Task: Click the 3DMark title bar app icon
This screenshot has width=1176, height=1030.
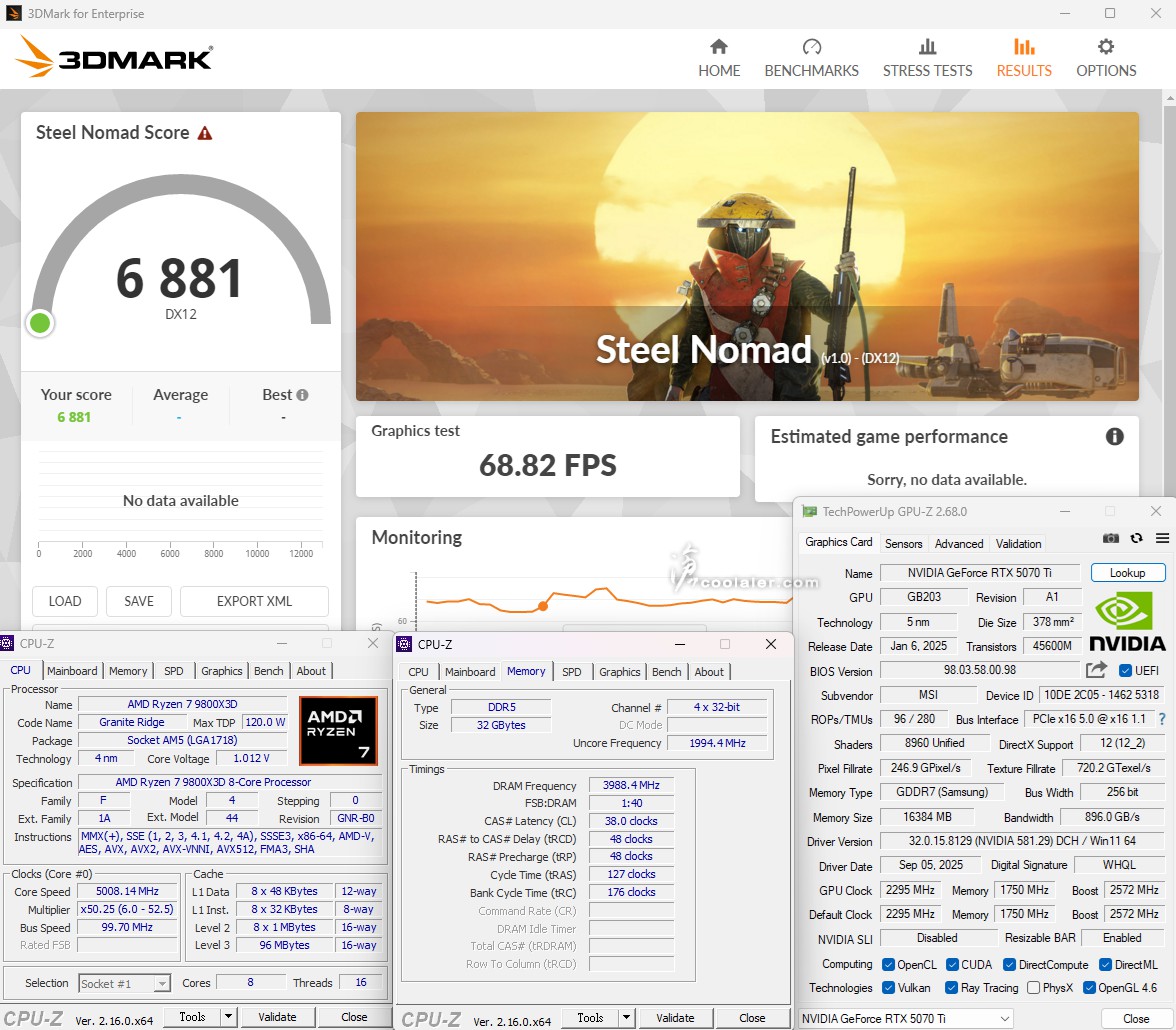Action: point(14,14)
